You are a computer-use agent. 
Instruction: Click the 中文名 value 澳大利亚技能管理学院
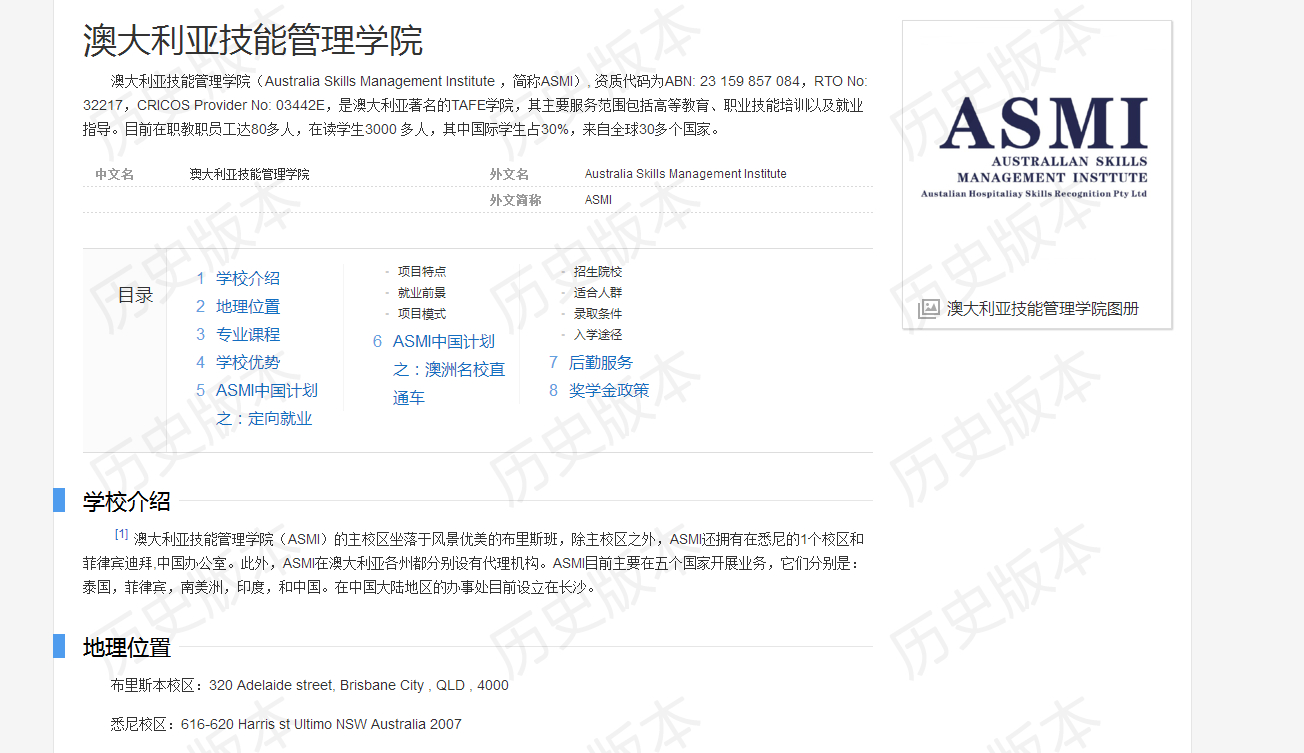tap(250, 174)
